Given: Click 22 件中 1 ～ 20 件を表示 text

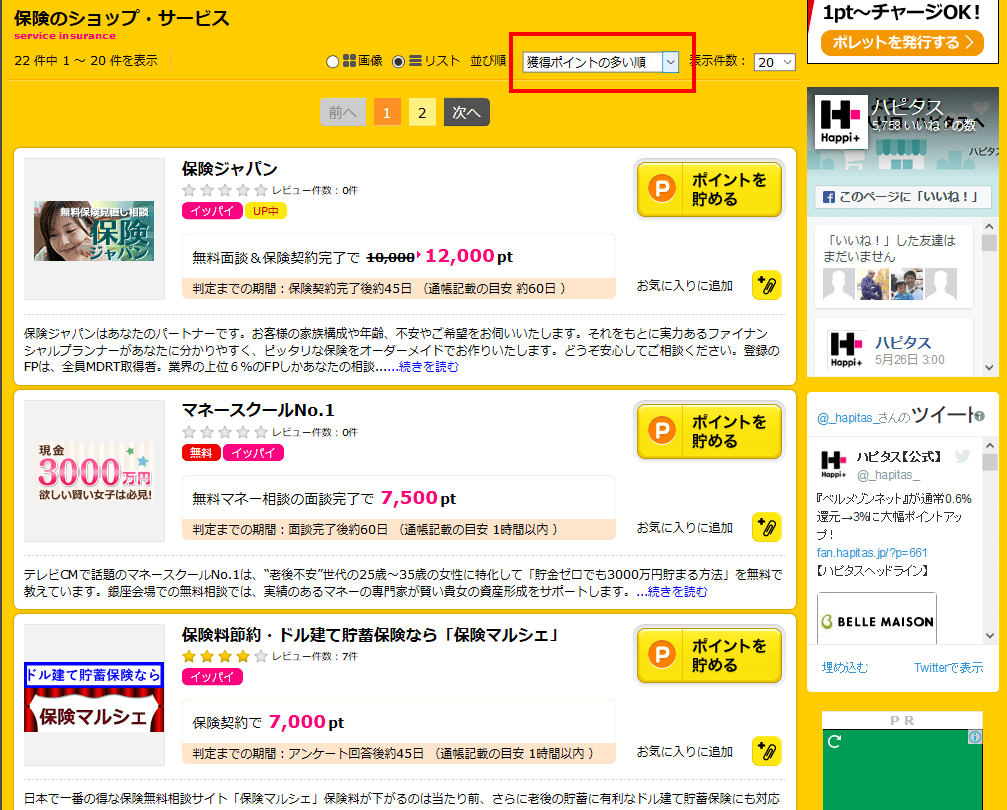Looking at the screenshot, I should 86,61.
